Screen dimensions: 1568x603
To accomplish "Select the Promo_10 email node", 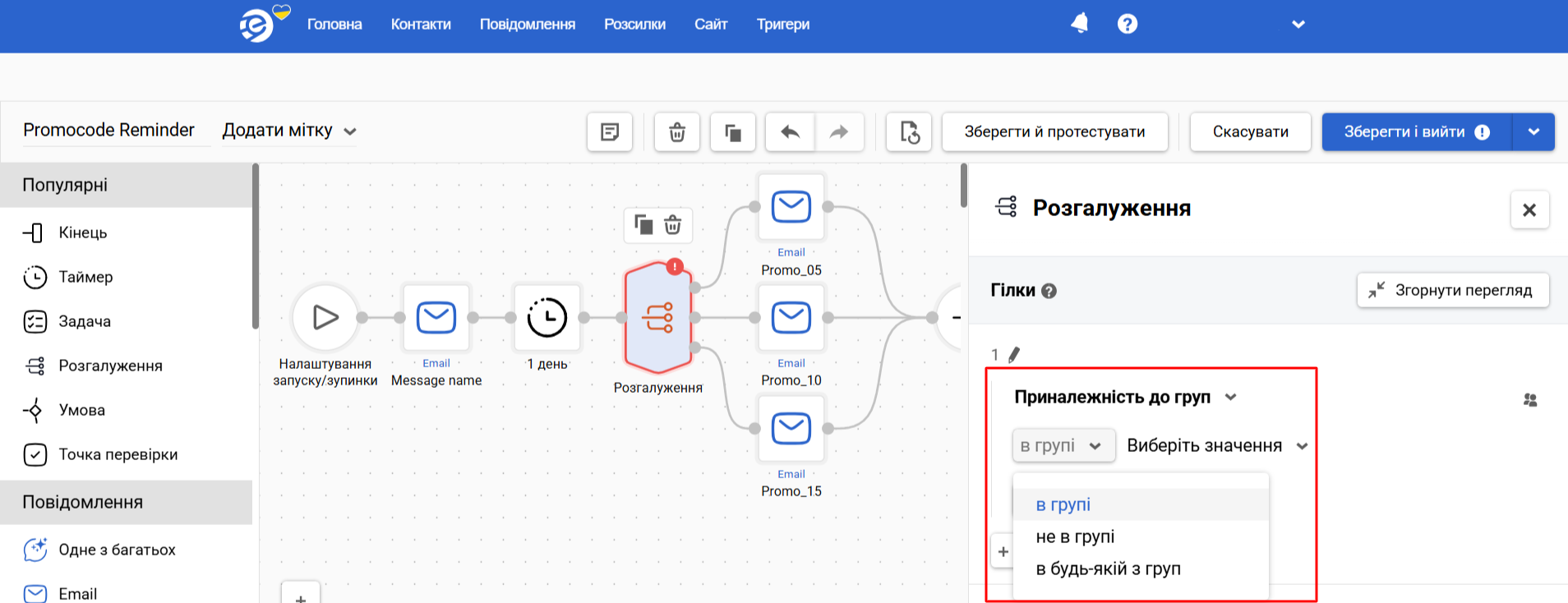I will click(x=791, y=317).
